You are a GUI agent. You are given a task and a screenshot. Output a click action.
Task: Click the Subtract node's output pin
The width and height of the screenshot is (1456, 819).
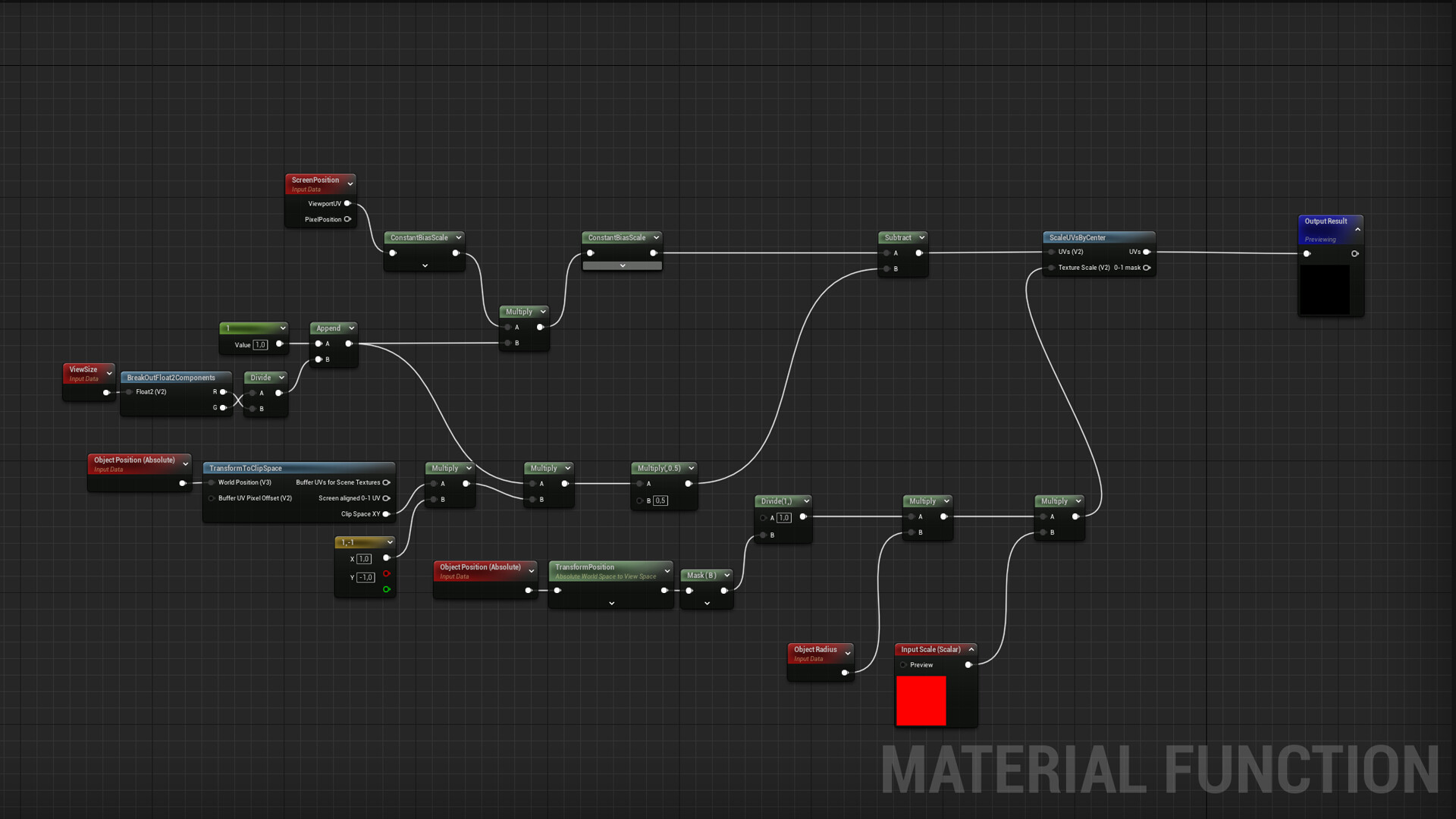pyautogui.click(x=919, y=253)
